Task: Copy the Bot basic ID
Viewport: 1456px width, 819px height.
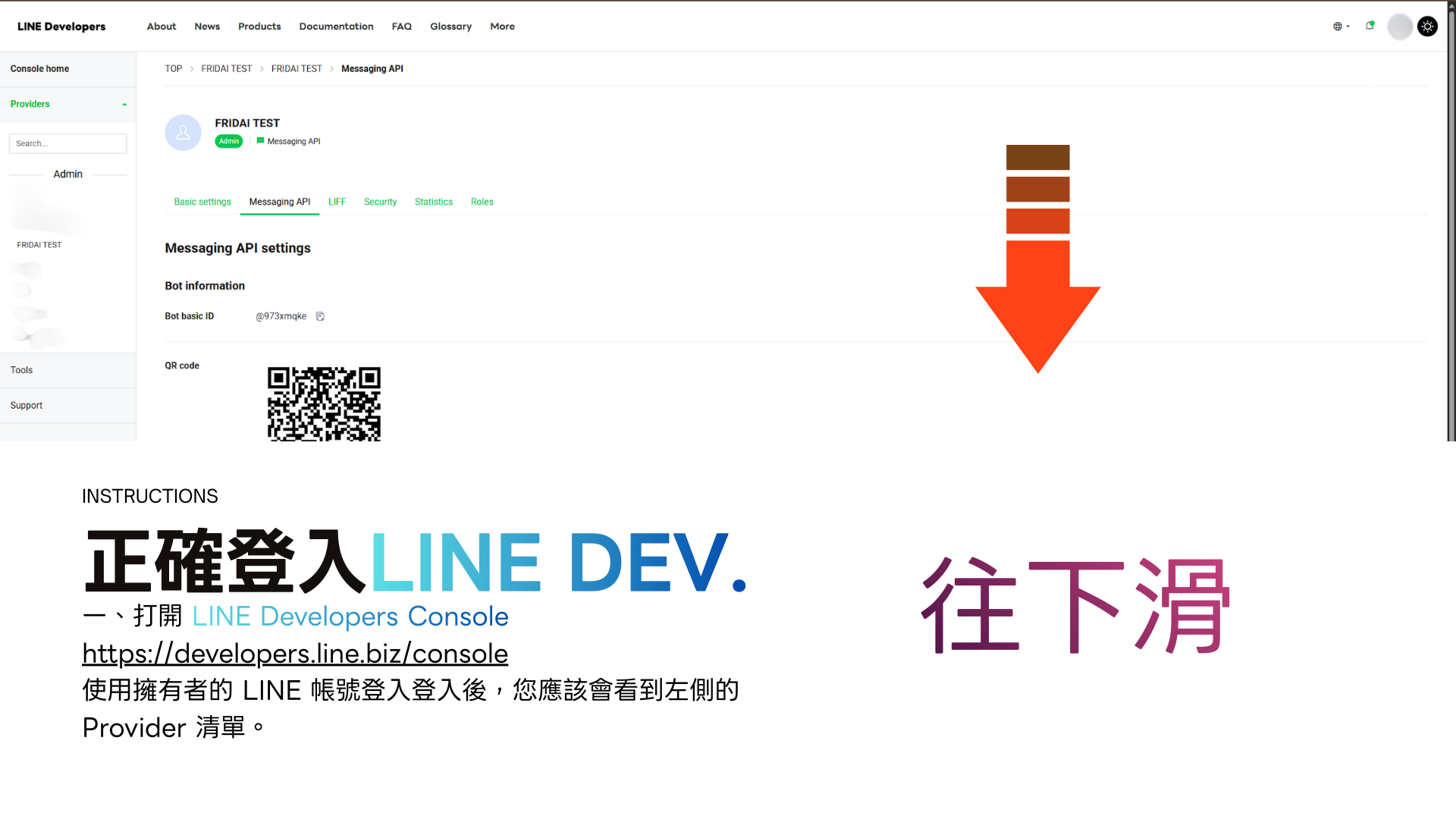Action: pyautogui.click(x=320, y=316)
